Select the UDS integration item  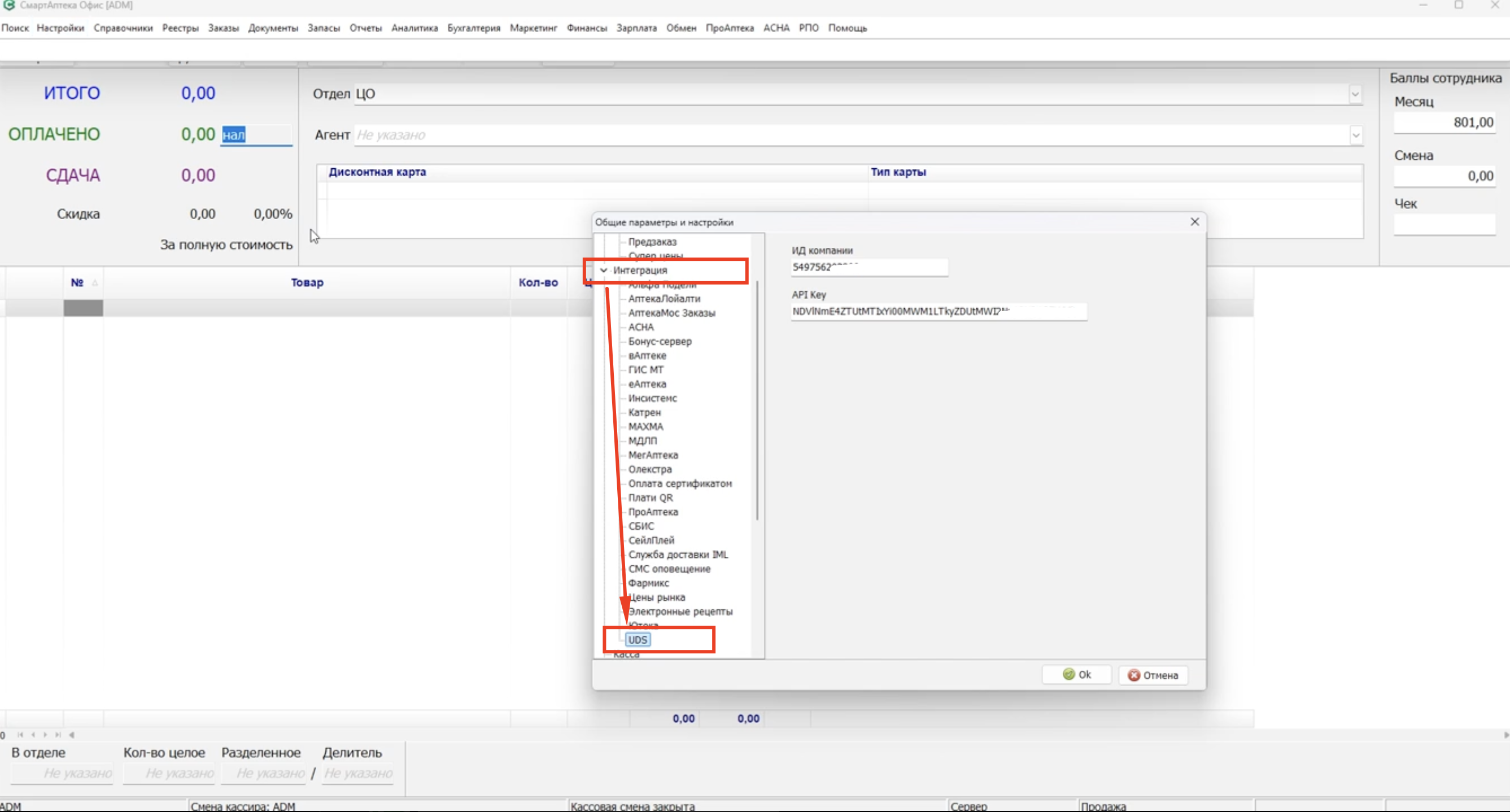click(x=637, y=640)
